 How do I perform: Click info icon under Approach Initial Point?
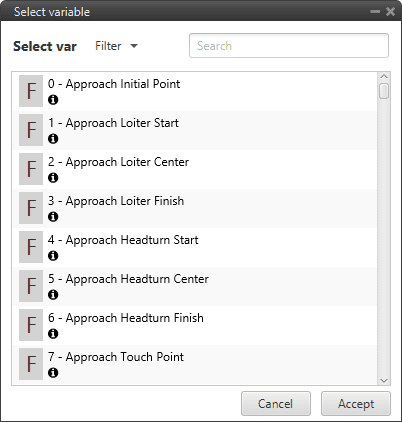click(53, 100)
